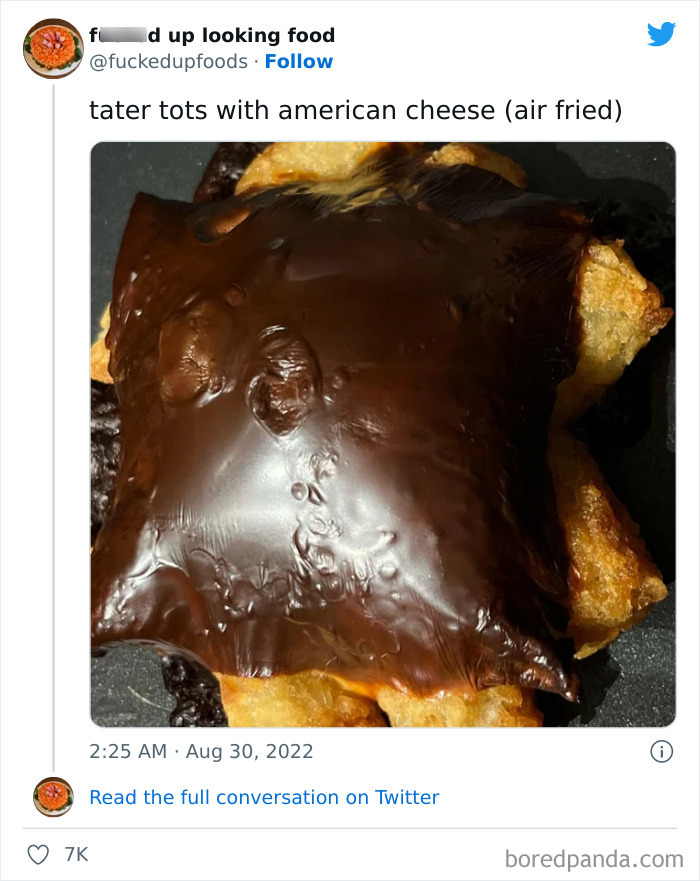The width and height of the screenshot is (700, 881).
Task: Open the tweet info circle icon
Action: pyautogui.click(x=661, y=752)
